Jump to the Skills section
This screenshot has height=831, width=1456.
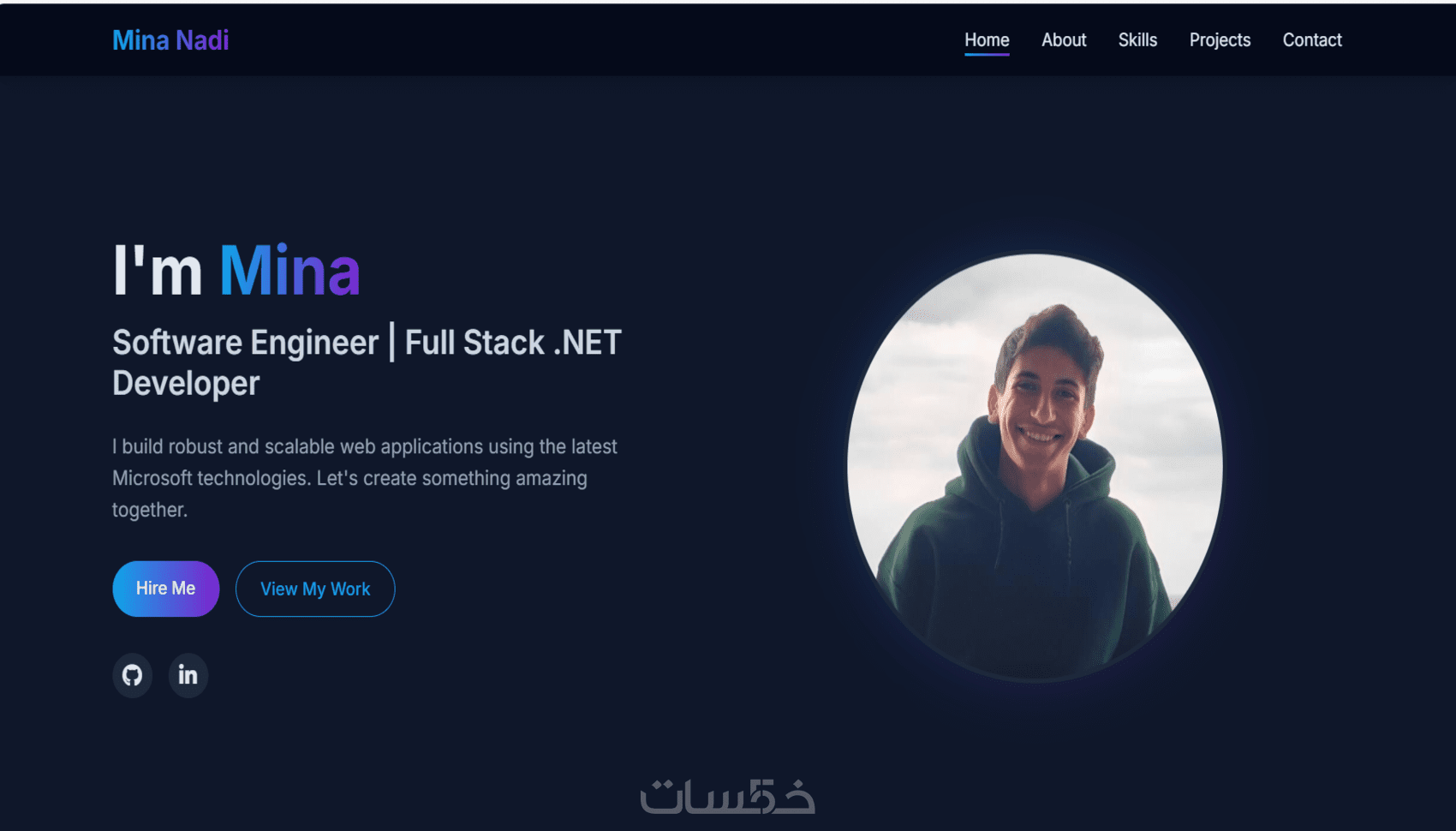pyautogui.click(x=1137, y=40)
